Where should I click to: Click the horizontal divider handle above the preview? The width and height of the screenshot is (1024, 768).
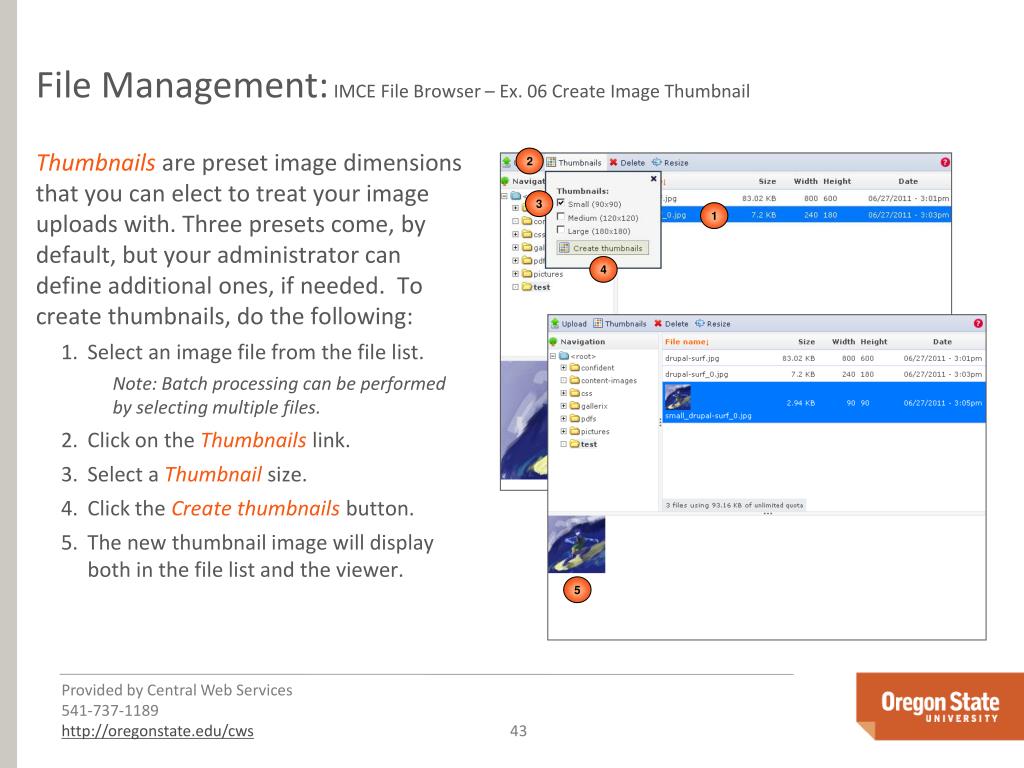pos(767,513)
